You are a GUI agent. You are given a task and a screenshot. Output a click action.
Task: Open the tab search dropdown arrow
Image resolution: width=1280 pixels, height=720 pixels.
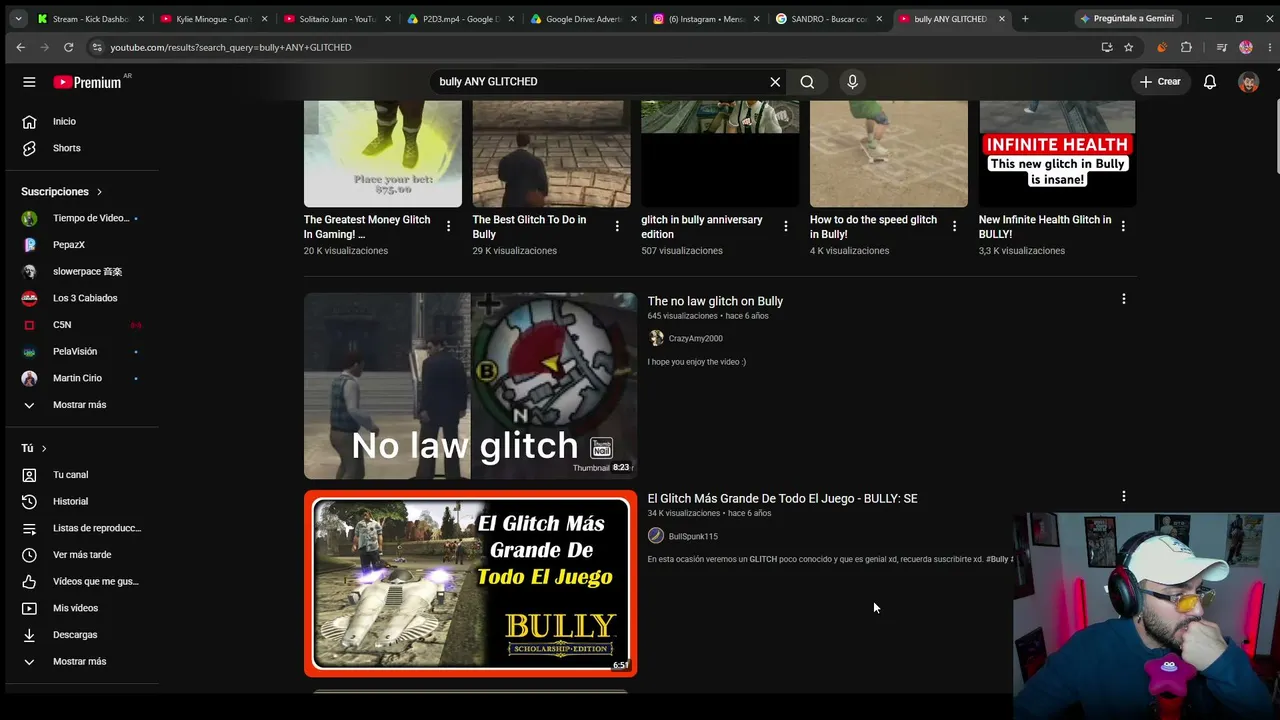(17, 19)
